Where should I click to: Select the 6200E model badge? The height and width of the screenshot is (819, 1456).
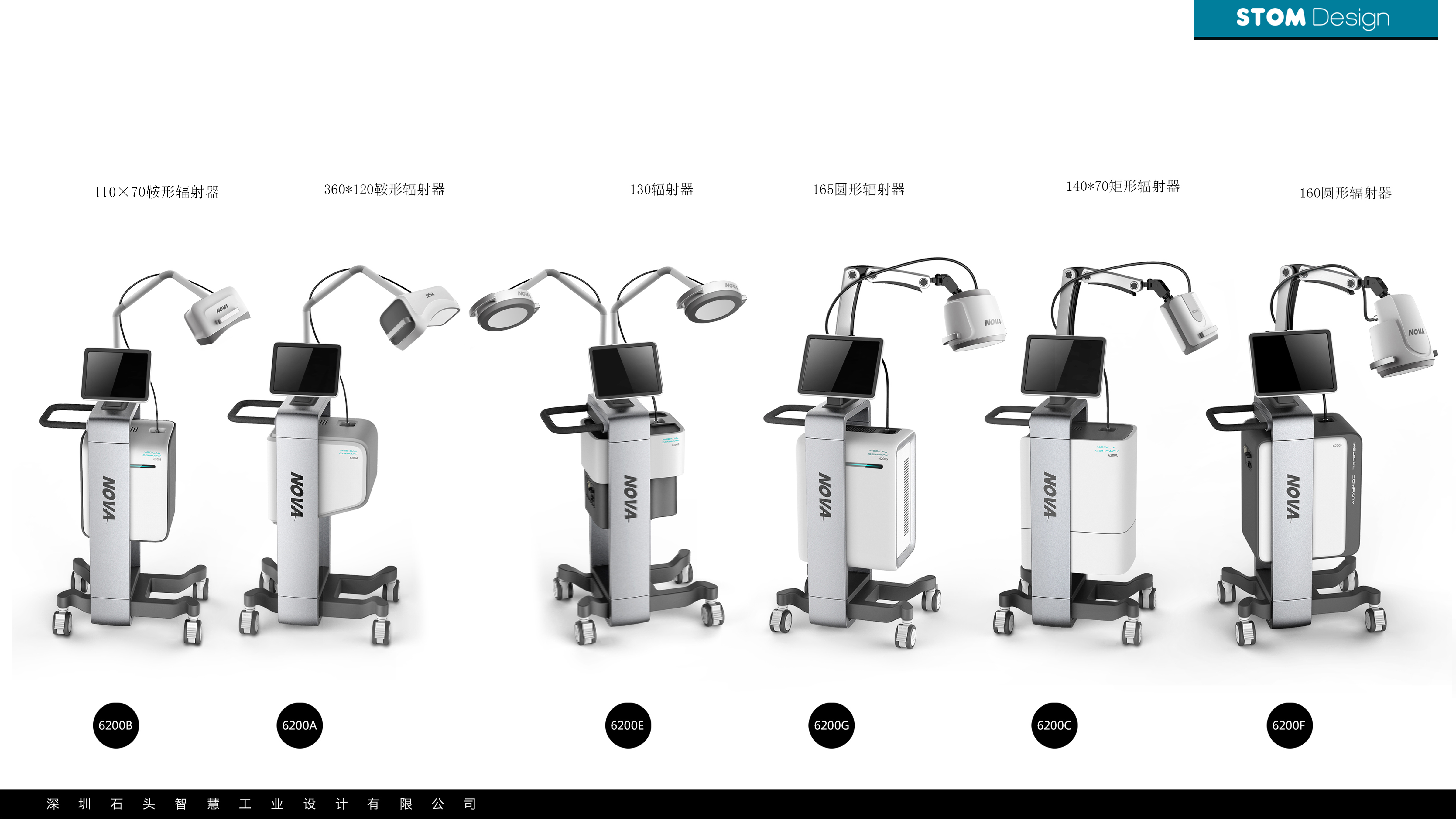(x=627, y=725)
